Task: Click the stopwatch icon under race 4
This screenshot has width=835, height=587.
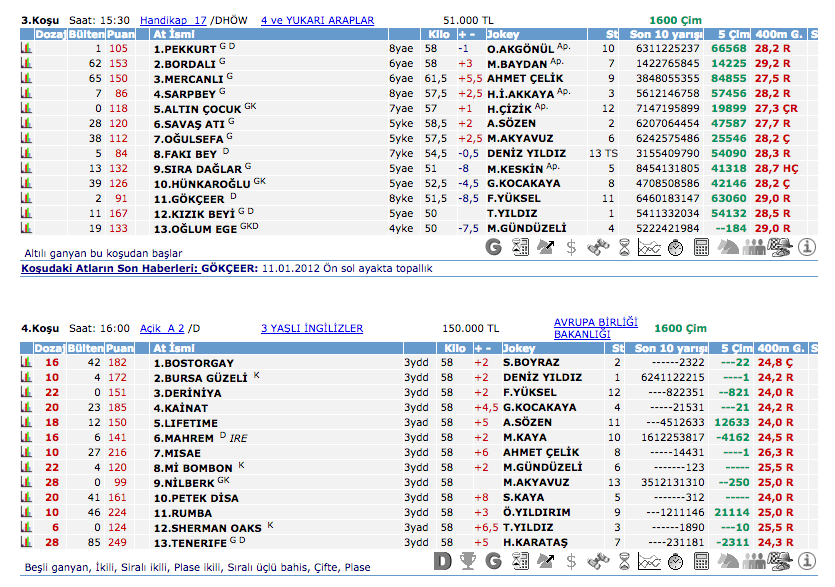Action: 676,560
